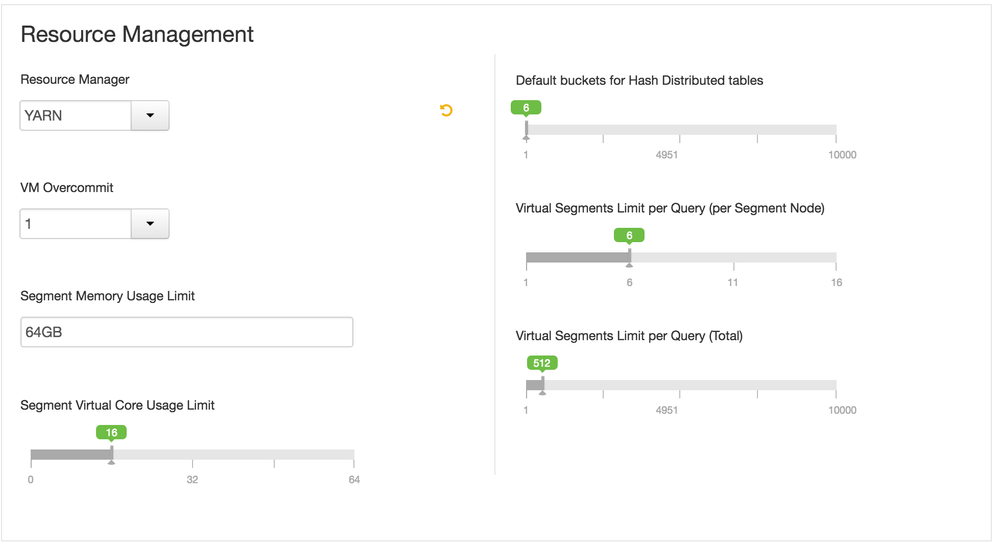Image resolution: width=999 pixels, height=544 pixels.
Task: Select the YARN combo box field
Action: (x=76, y=116)
